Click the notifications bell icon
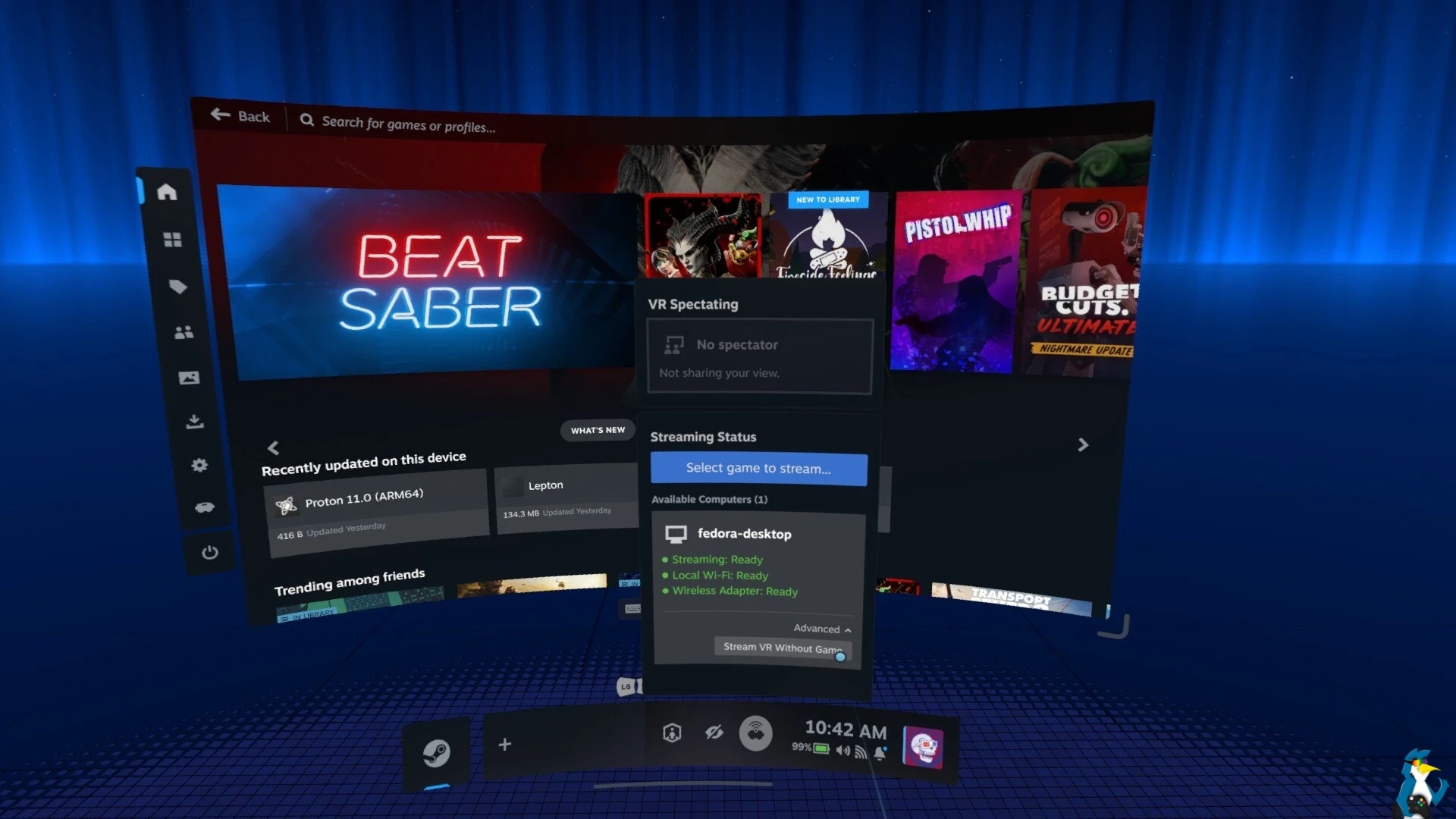This screenshot has width=1456, height=819. [x=880, y=752]
